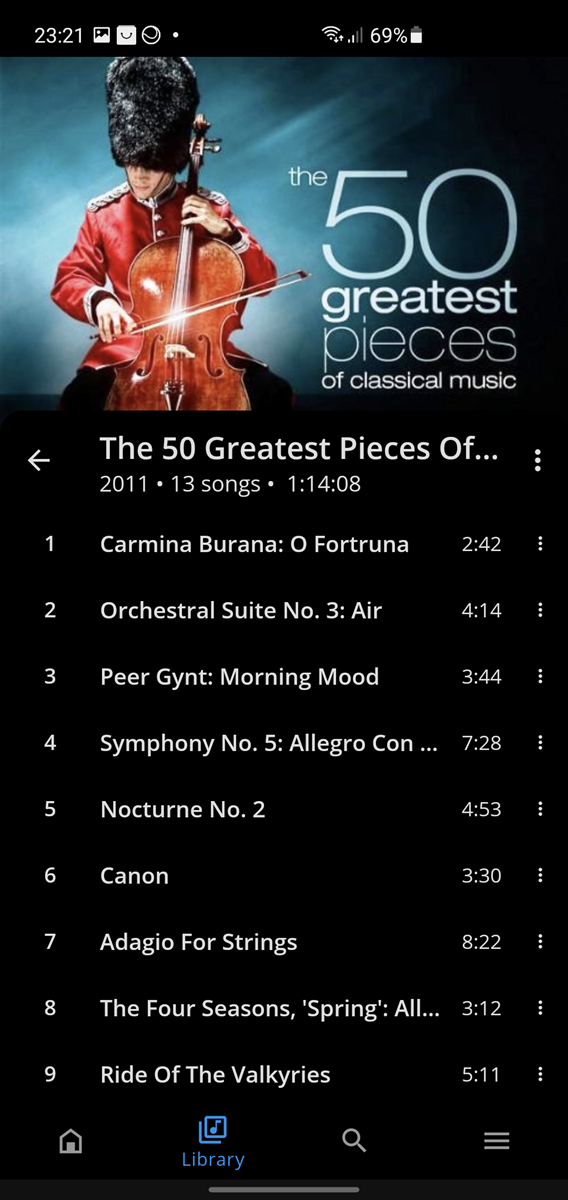Play The Four Seasons, 'Spring' track

(269, 1008)
